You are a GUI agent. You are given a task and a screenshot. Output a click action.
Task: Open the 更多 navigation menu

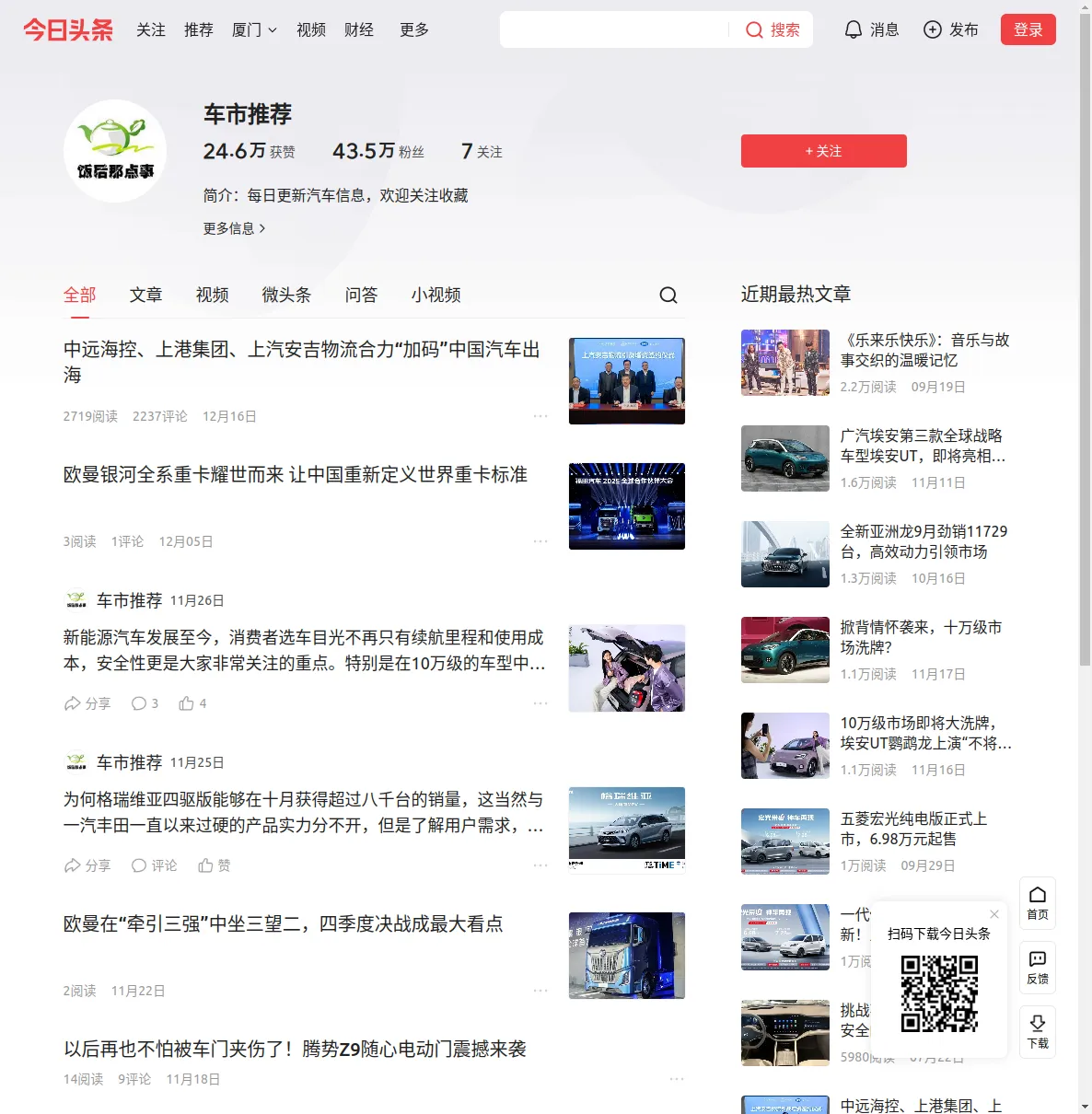pyautogui.click(x=414, y=29)
